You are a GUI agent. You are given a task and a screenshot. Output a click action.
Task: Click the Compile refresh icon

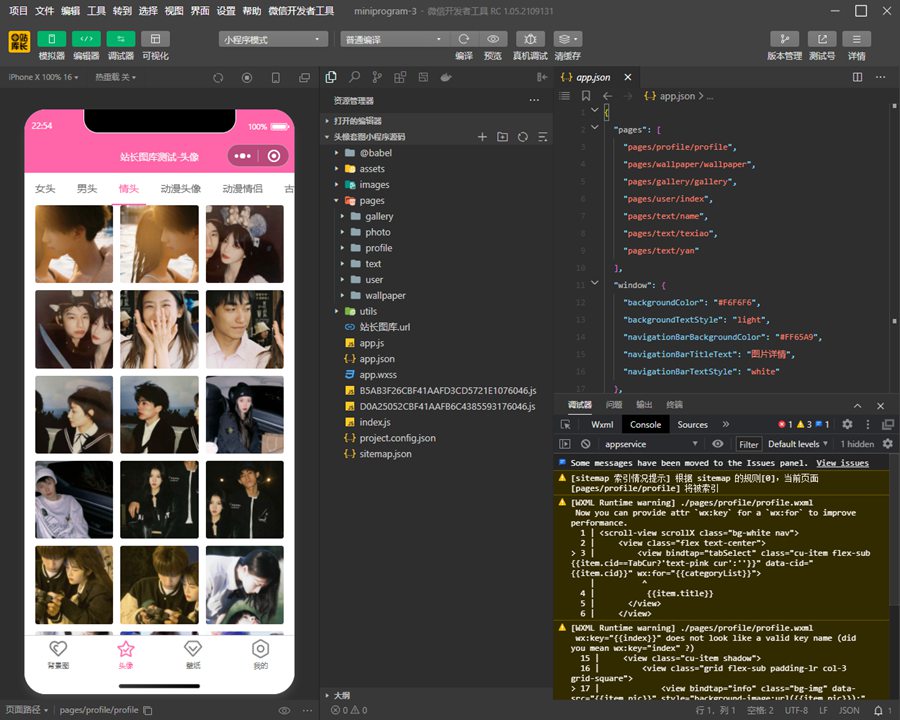click(464, 39)
